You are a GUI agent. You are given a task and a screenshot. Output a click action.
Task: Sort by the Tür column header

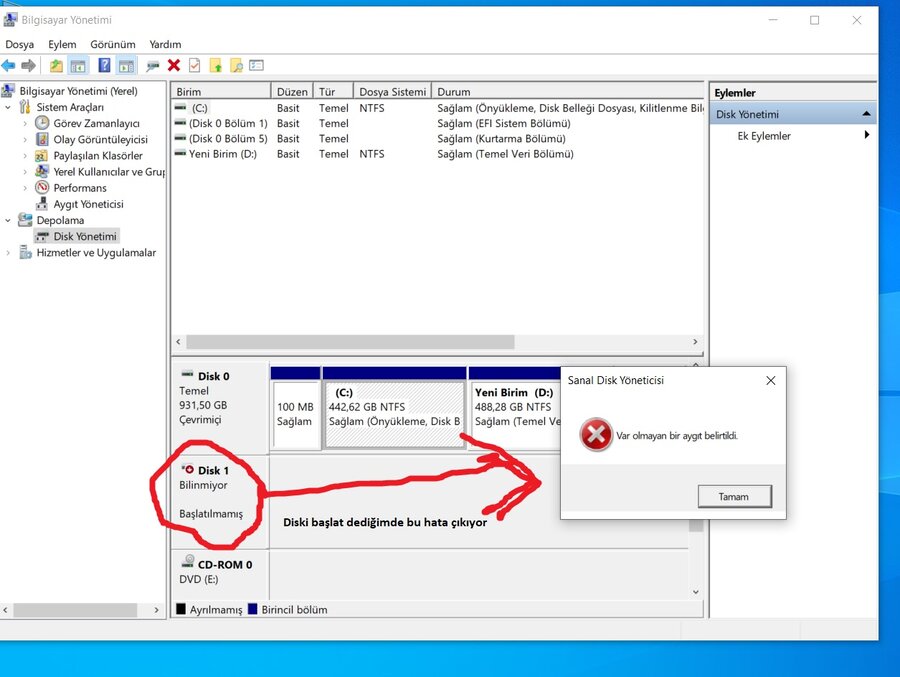pos(333,91)
